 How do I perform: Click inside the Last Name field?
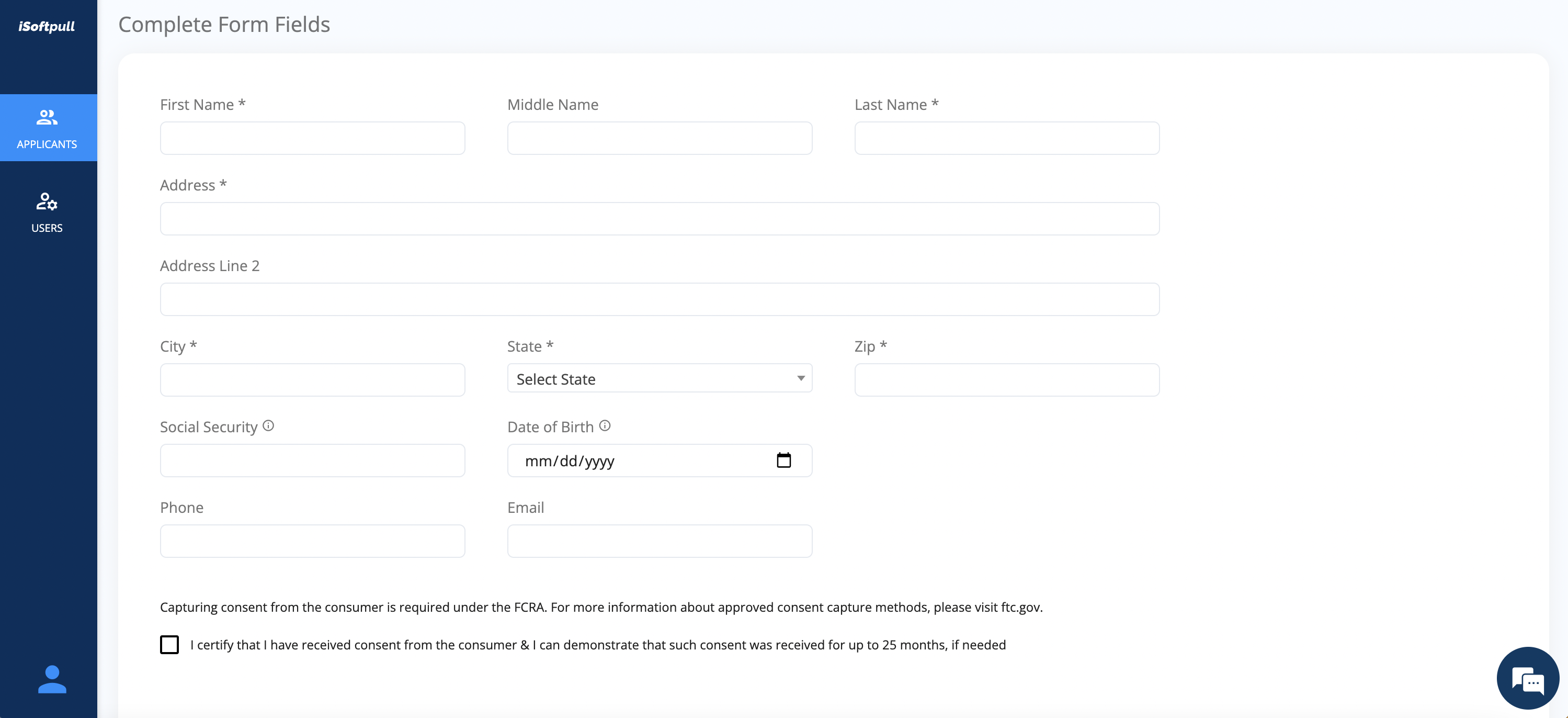(1006, 138)
